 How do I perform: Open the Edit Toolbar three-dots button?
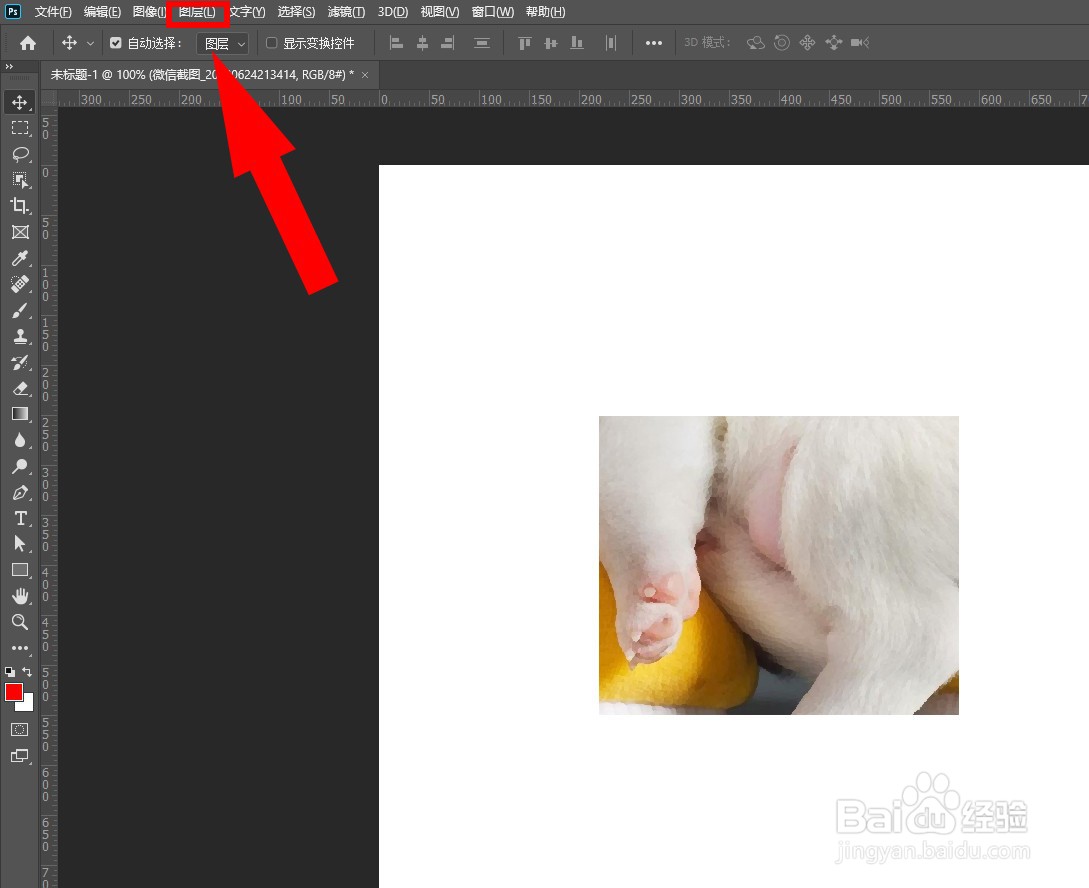[x=19, y=648]
